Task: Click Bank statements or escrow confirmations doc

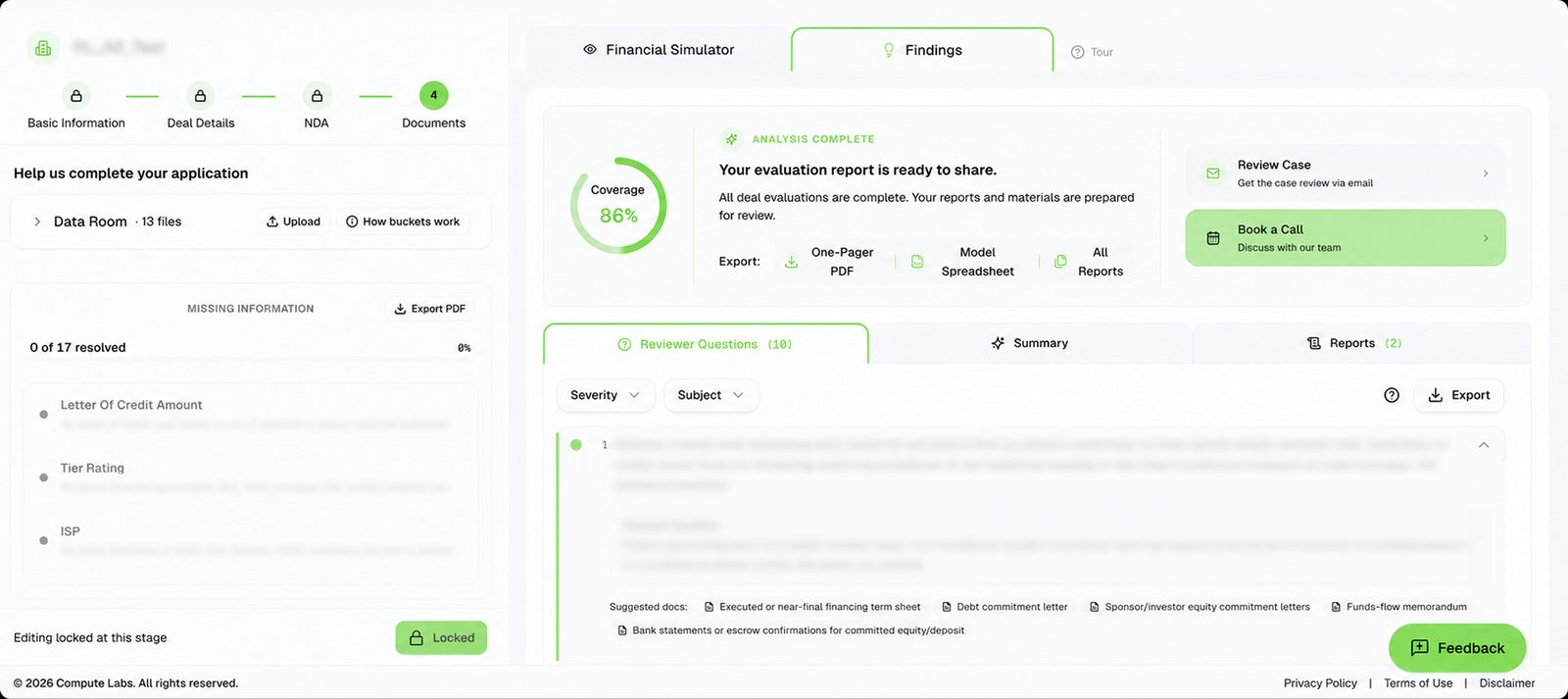Action: [791, 630]
